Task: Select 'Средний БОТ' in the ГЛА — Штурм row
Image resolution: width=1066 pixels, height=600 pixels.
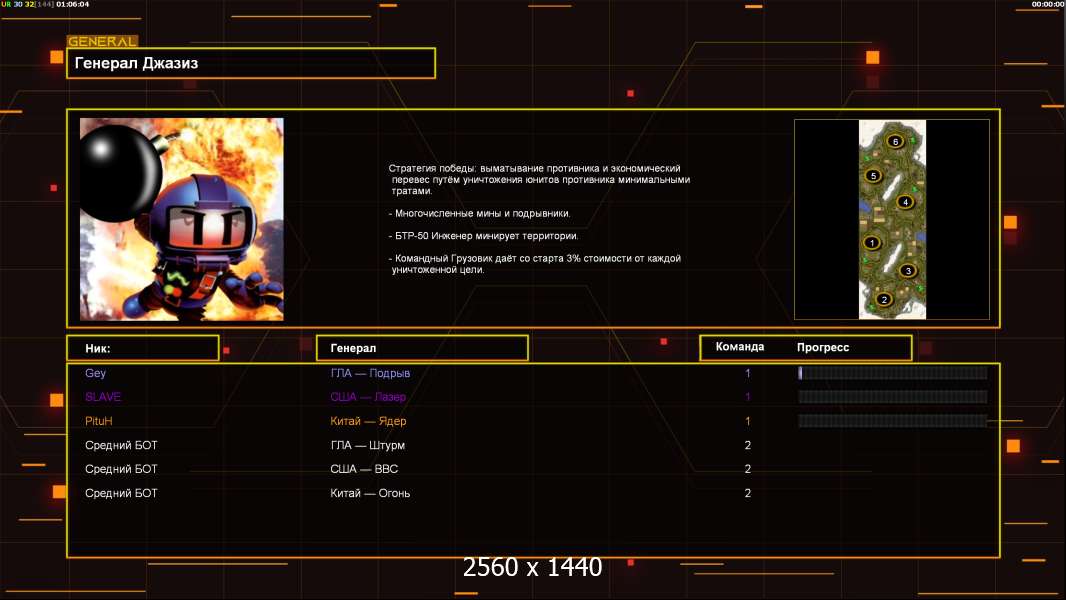Action: [x=121, y=445]
